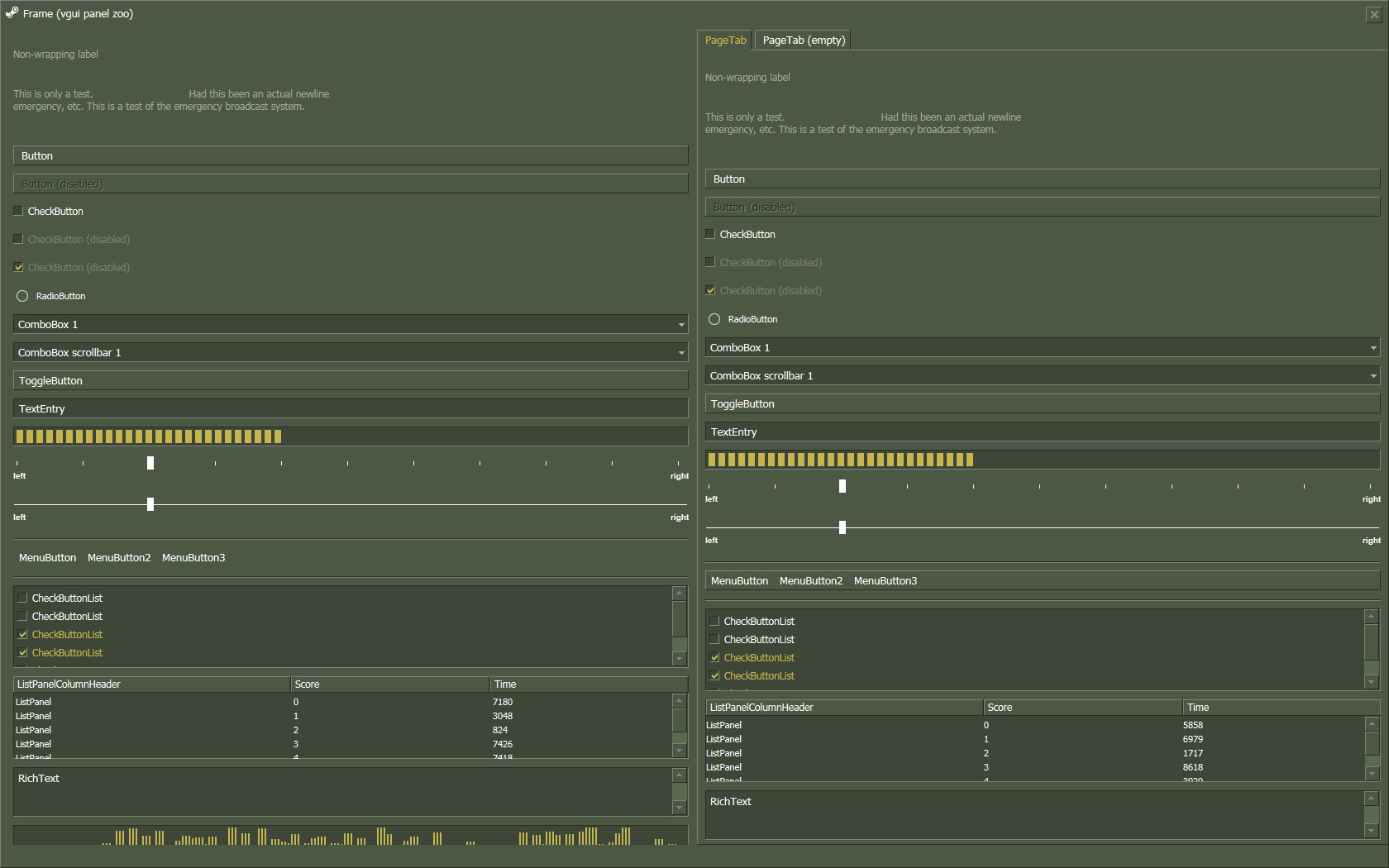Click the ToggleButton on the right panel

coord(1043,403)
